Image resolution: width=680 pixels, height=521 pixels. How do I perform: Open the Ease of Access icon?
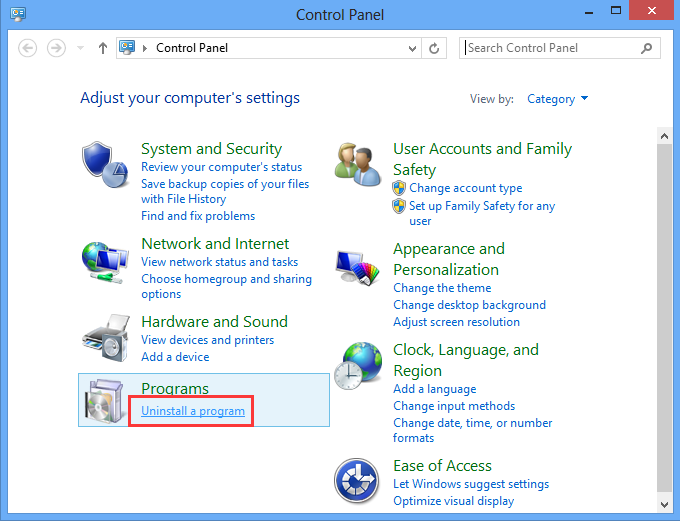(x=360, y=483)
